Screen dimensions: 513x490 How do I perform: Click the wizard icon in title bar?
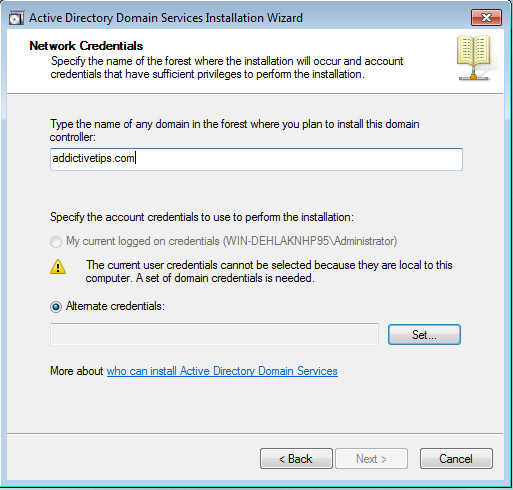coord(16,18)
